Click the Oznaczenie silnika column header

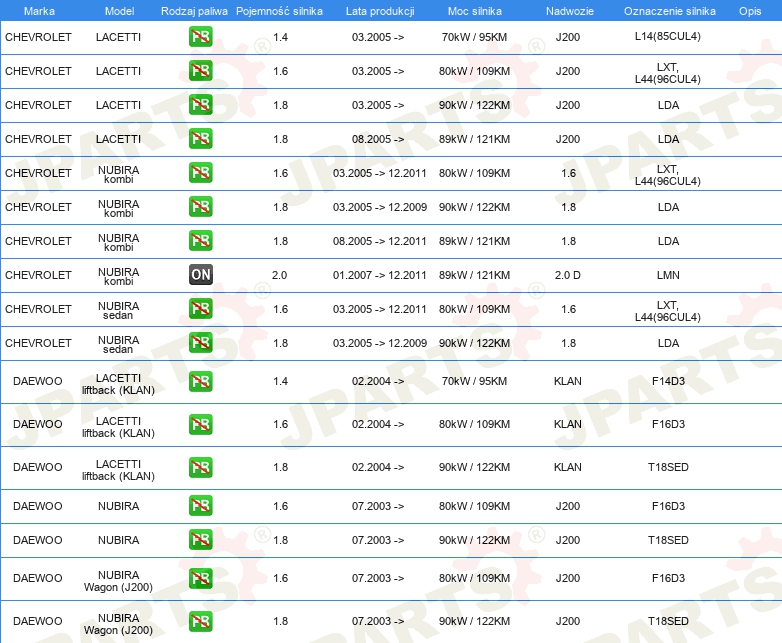coord(669,11)
